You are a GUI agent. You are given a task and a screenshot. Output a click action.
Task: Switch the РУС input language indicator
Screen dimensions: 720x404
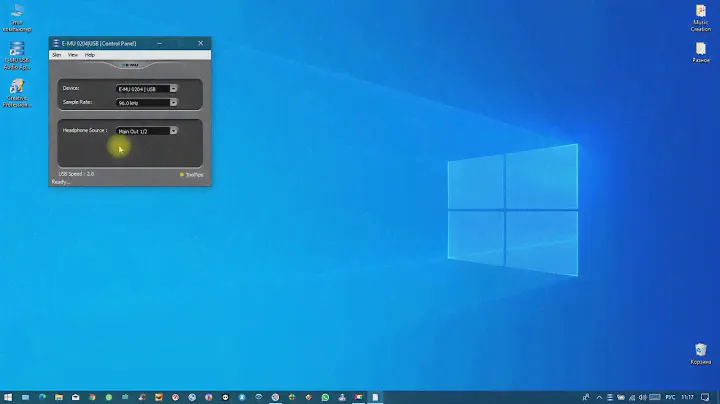pos(671,397)
